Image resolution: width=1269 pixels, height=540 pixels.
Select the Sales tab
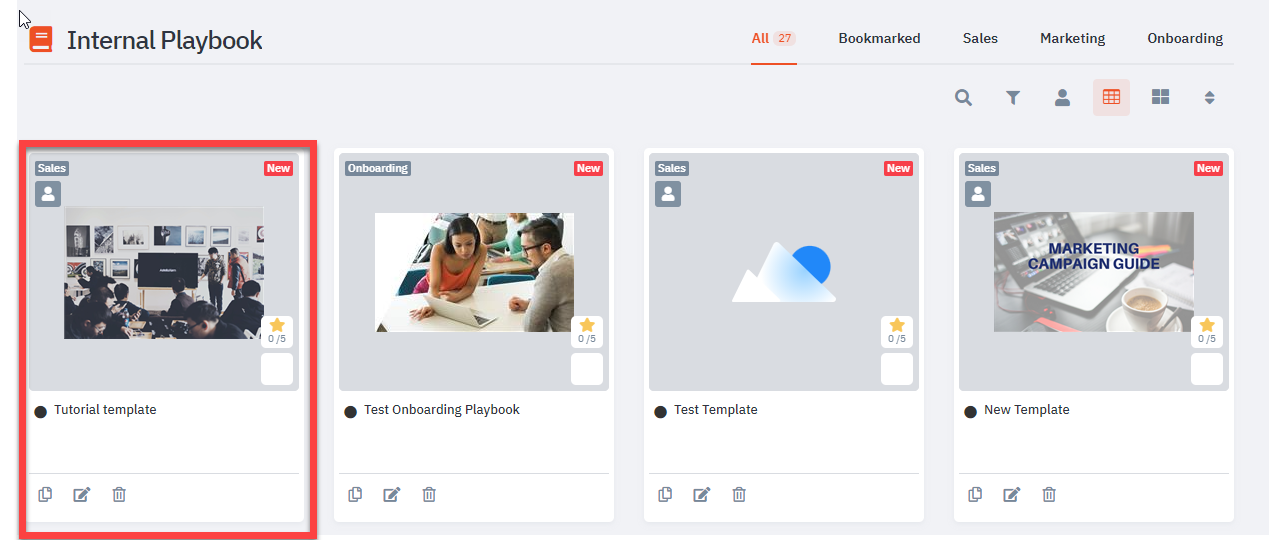980,38
